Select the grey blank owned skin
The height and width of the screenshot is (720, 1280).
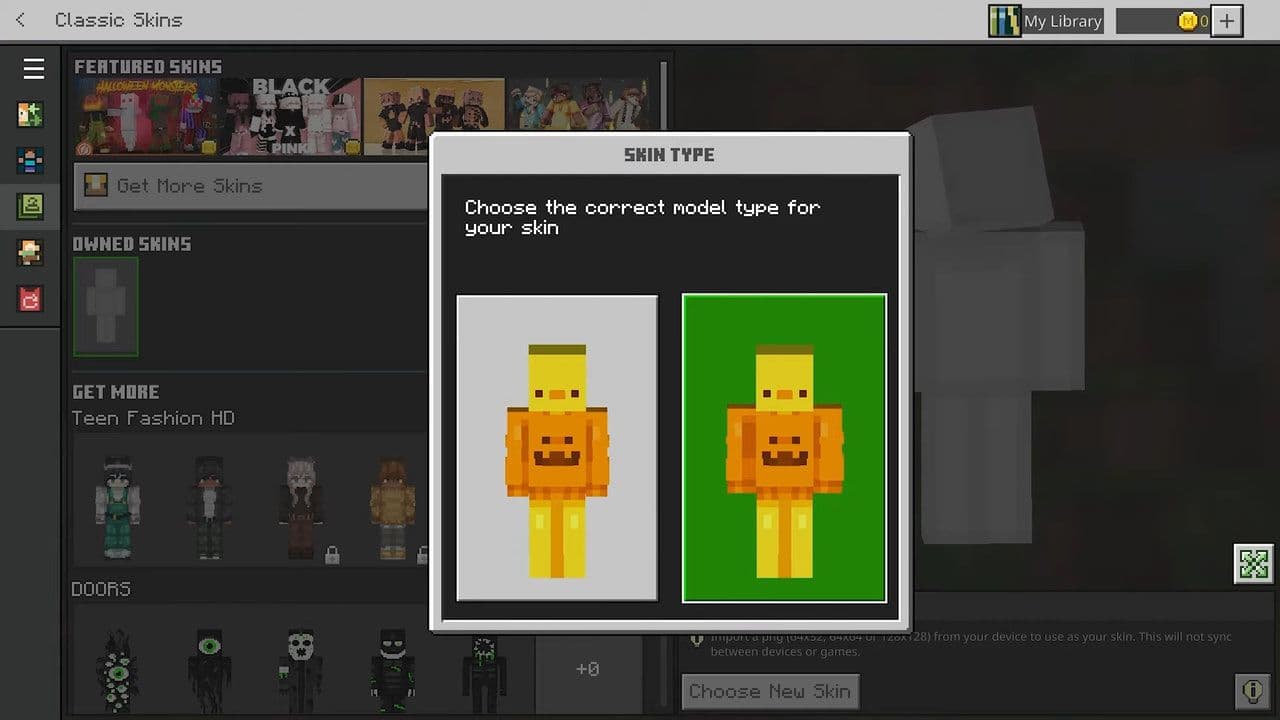[x=105, y=306]
